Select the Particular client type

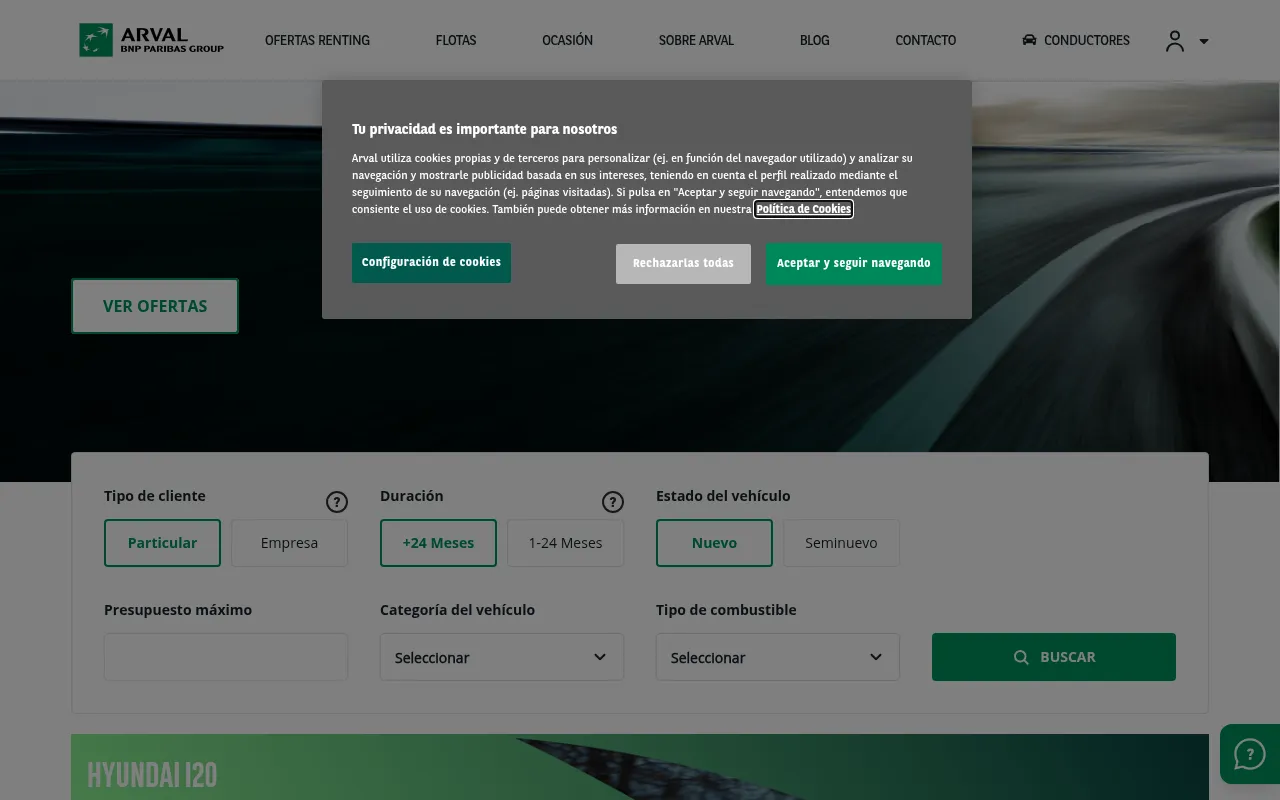[x=162, y=543]
